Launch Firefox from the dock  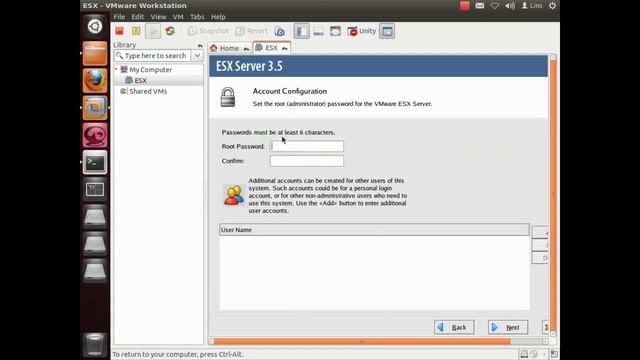(95, 80)
